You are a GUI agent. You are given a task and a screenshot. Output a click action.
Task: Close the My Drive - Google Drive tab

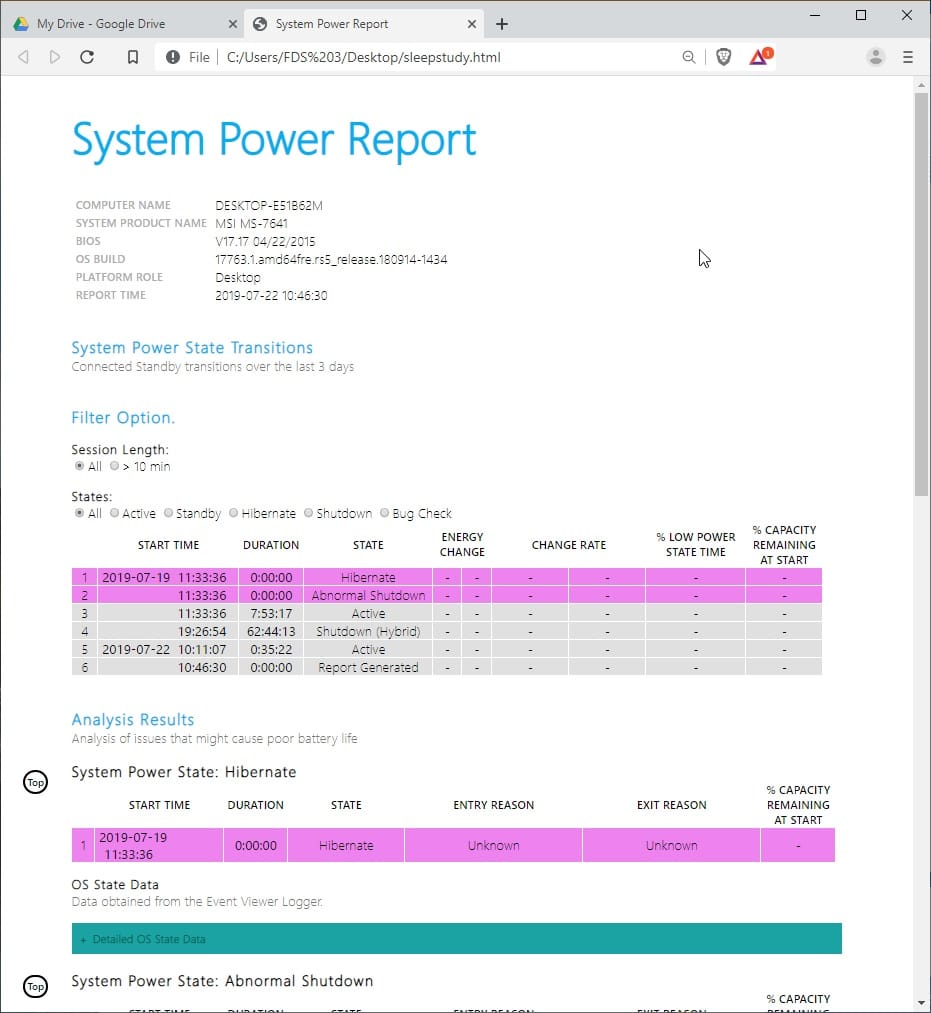click(233, 24)
